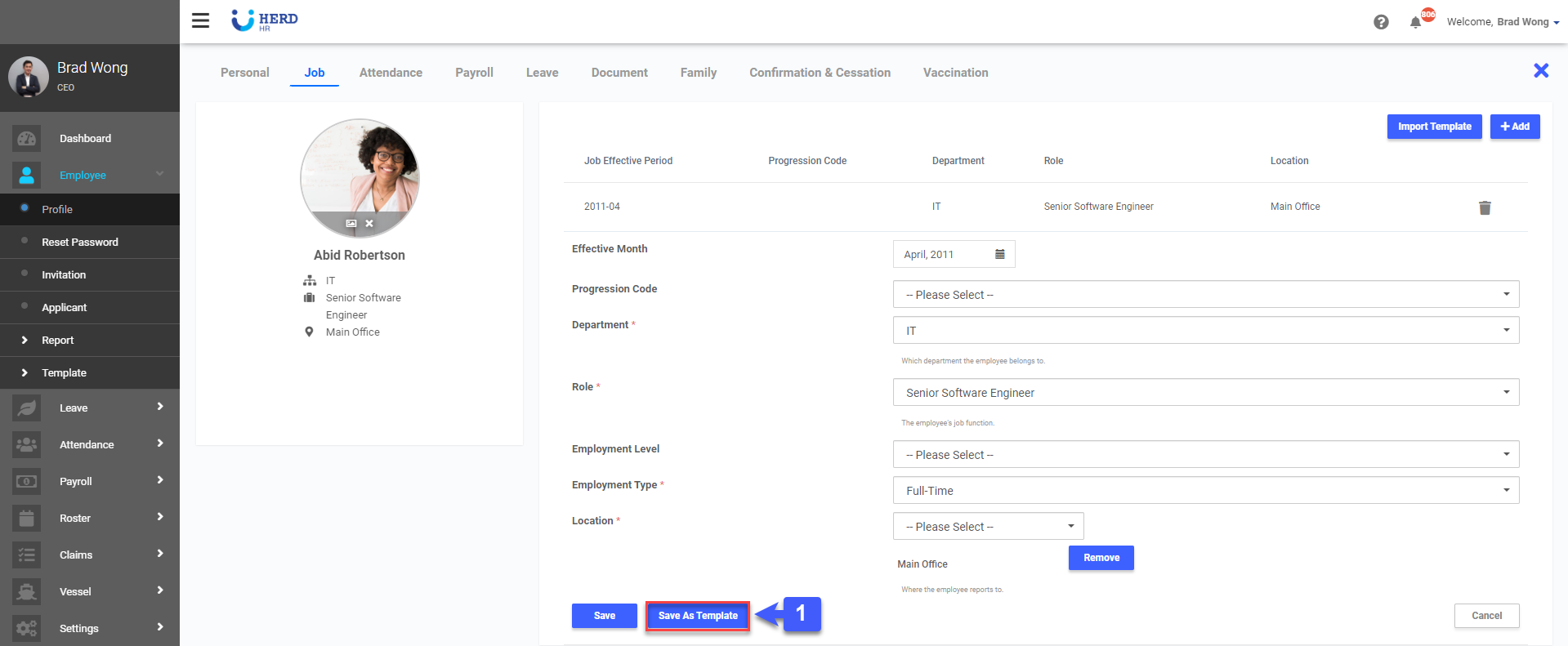Close the employee profile with blue X
Screen dimensions: 1568x646
(1541, 71)
